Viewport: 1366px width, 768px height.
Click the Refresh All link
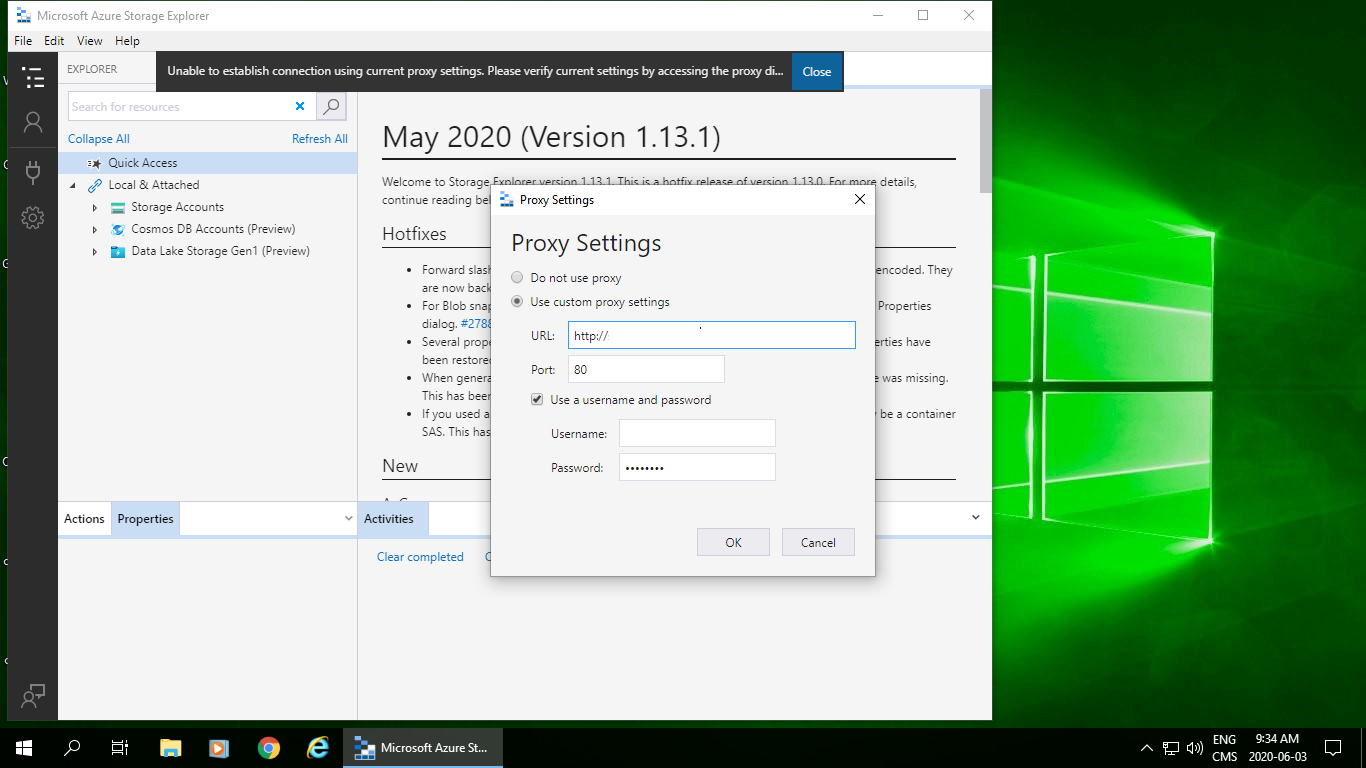click(x=320, y=139)
